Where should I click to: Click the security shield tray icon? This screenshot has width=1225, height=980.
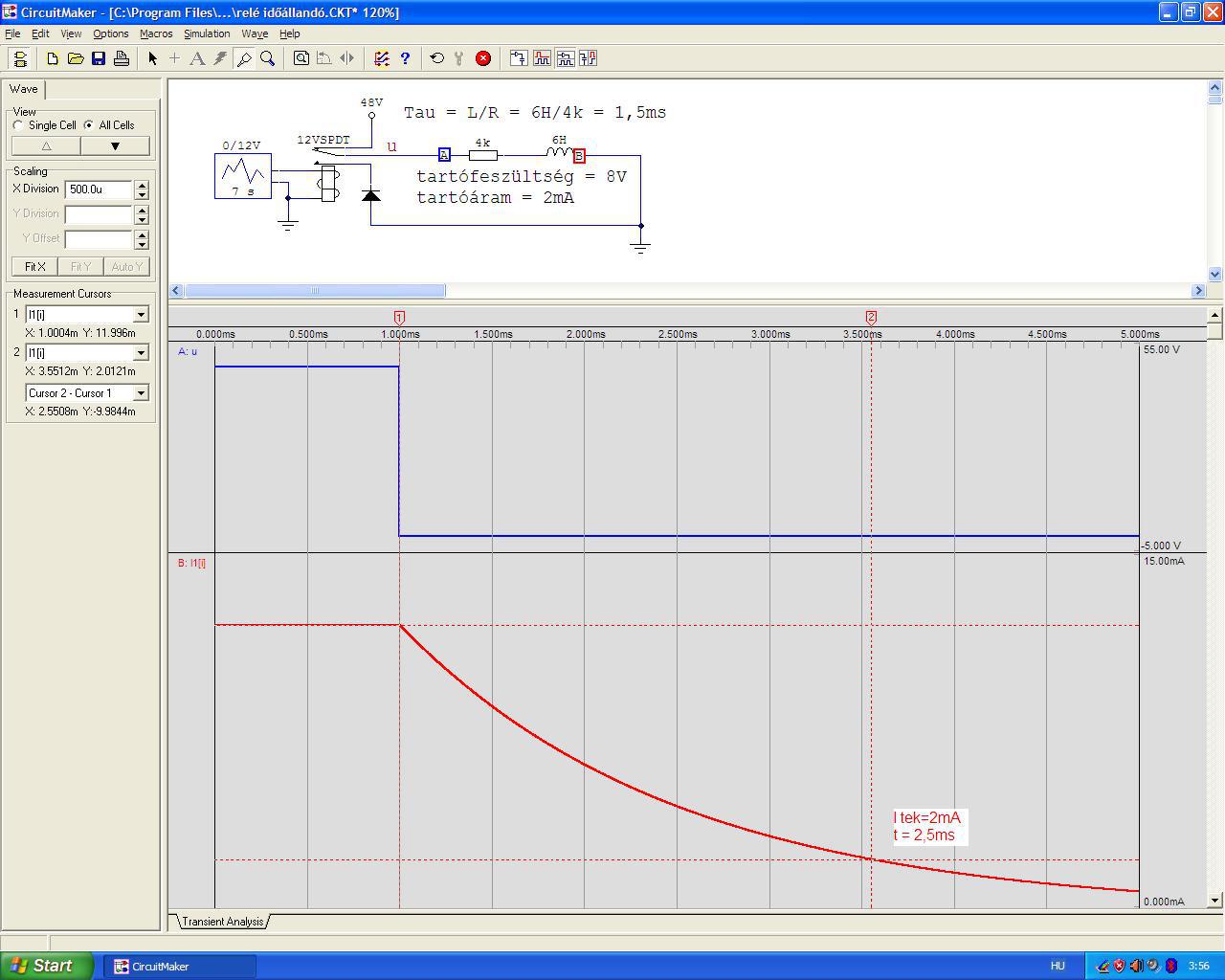[x=1119, y=966]
